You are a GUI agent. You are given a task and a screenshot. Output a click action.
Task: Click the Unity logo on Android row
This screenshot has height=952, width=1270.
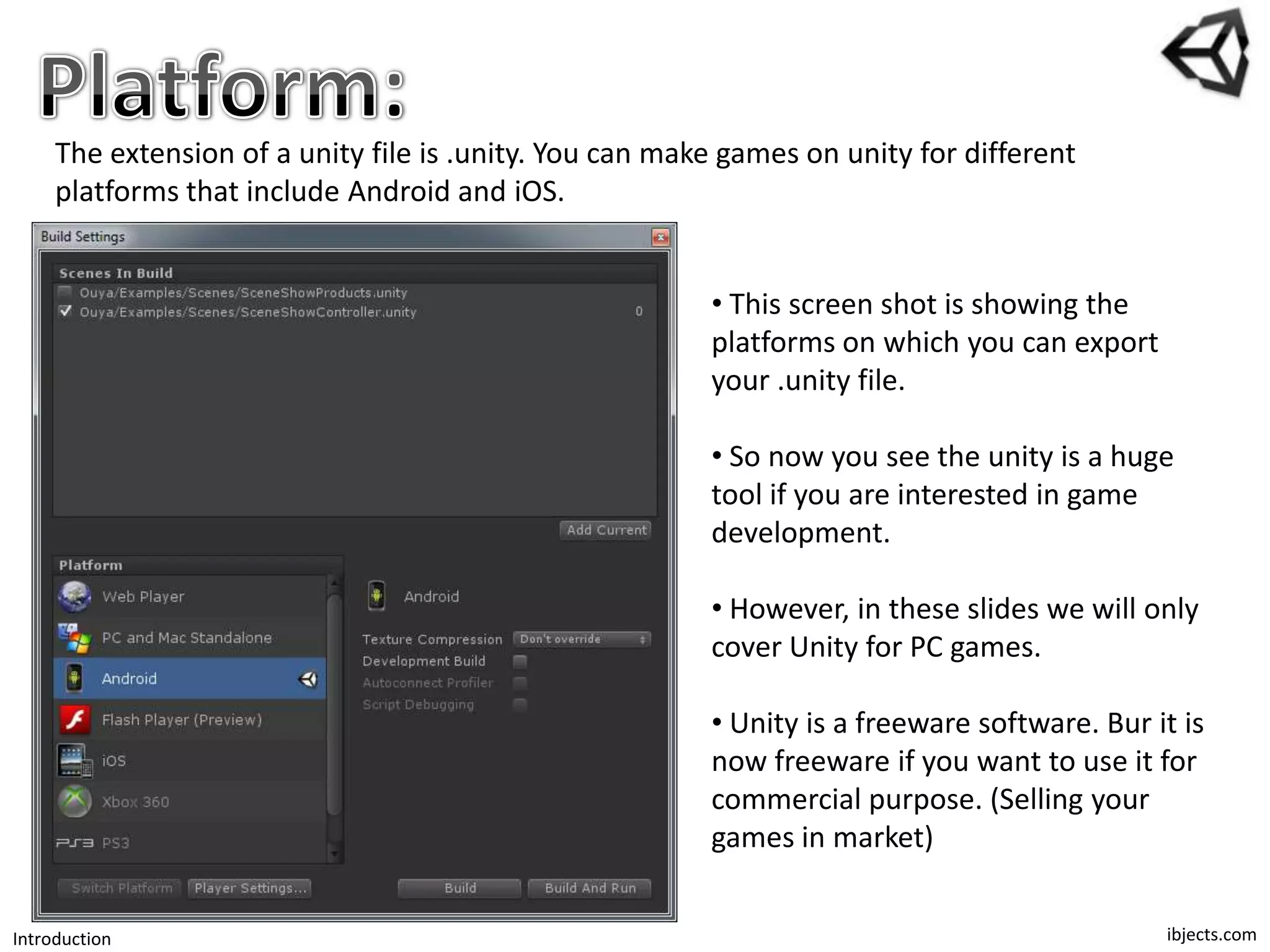point(308,679)
